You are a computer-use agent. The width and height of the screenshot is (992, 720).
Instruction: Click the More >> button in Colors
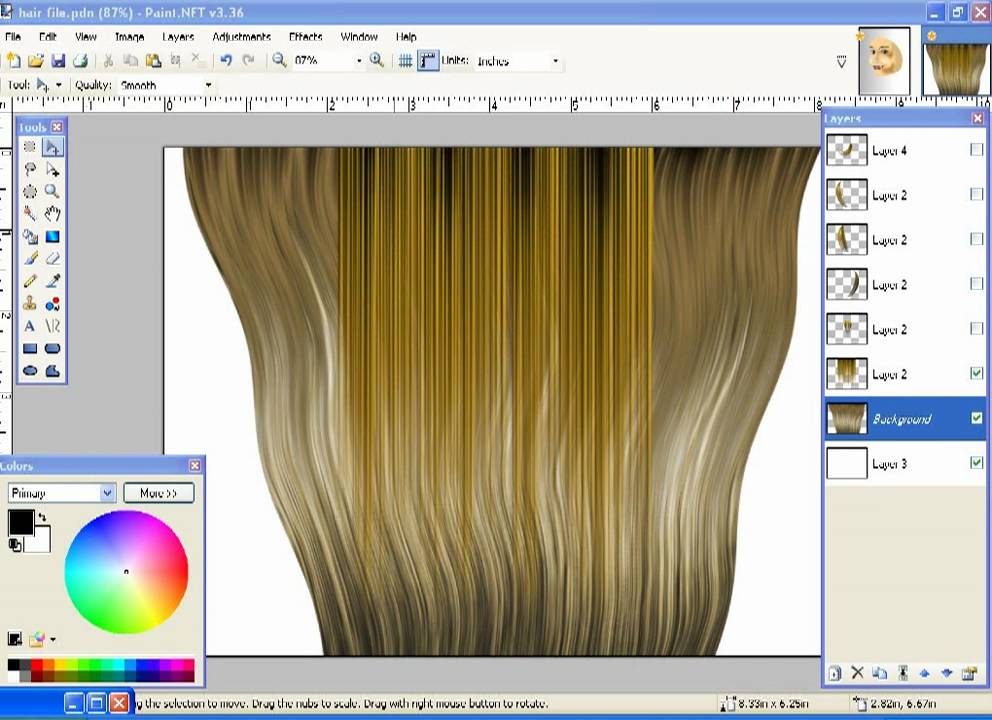coord(158,492)
